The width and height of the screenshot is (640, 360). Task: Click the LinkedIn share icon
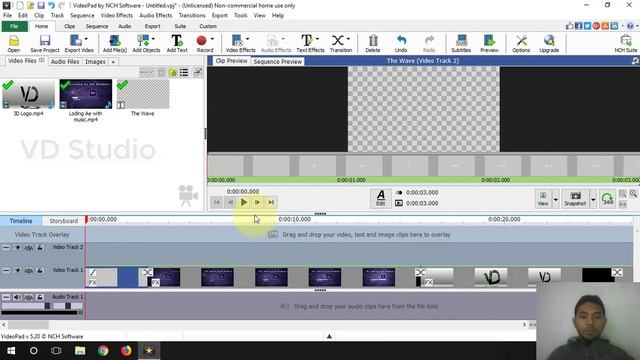click(x=614, y=26)
